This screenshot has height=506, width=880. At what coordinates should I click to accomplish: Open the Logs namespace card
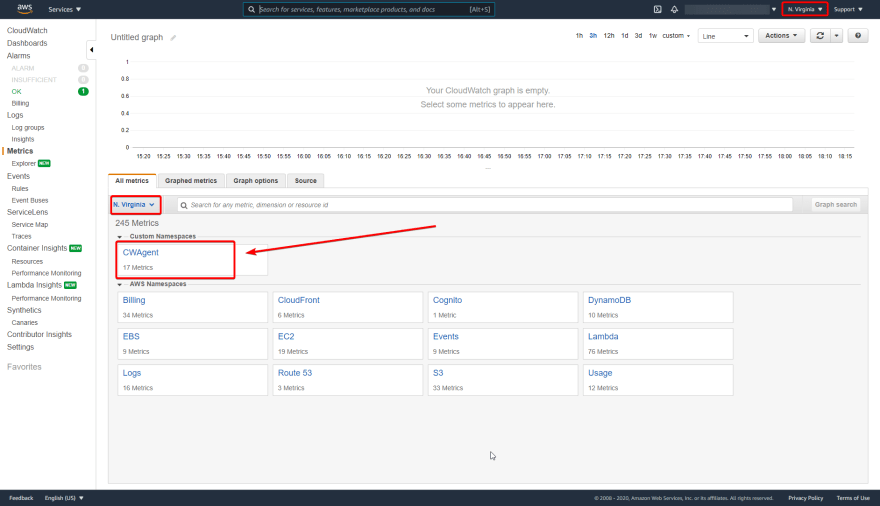(x=192, y=380)
